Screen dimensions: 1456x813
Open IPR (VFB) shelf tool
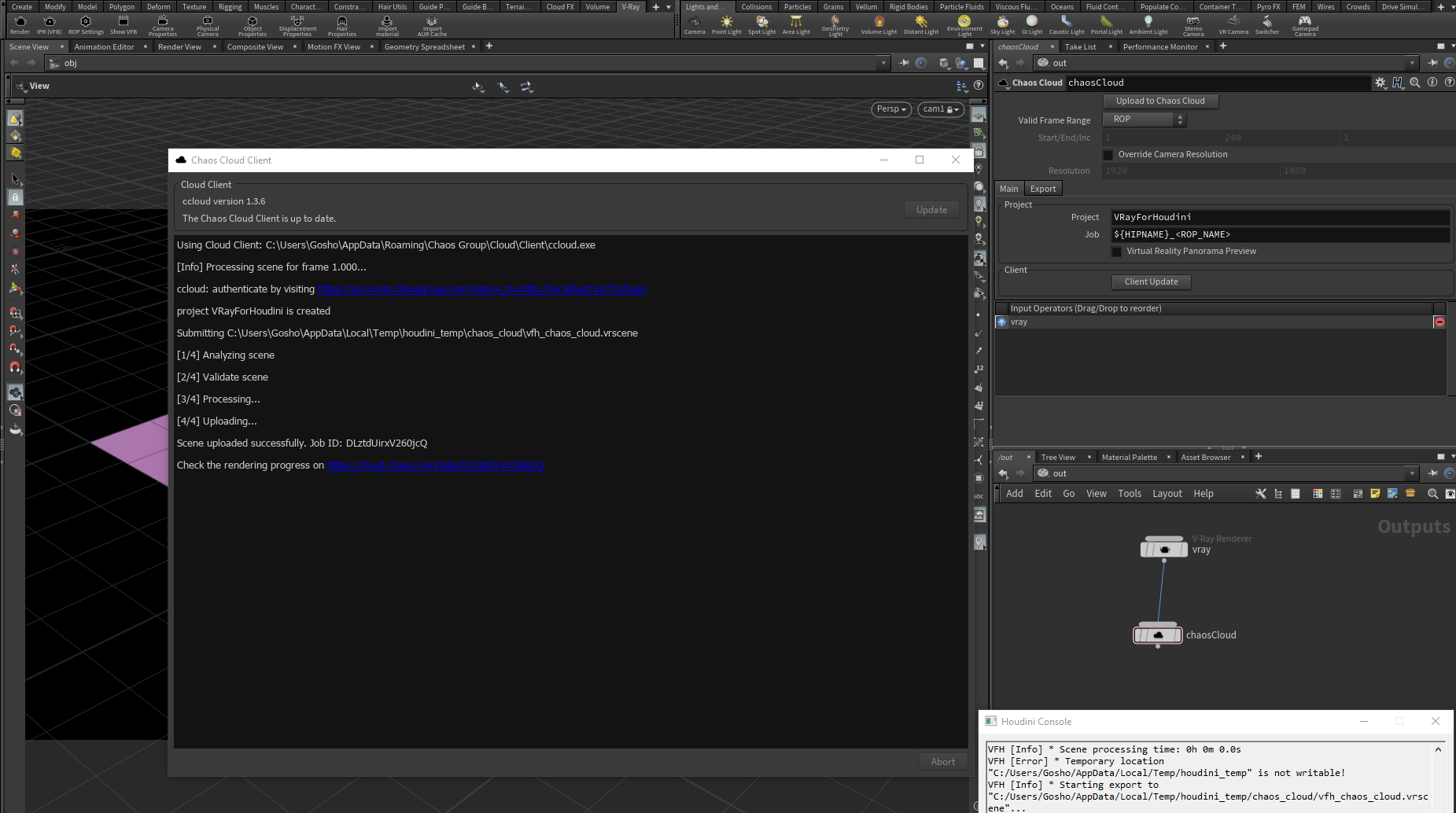coord(49,25)
